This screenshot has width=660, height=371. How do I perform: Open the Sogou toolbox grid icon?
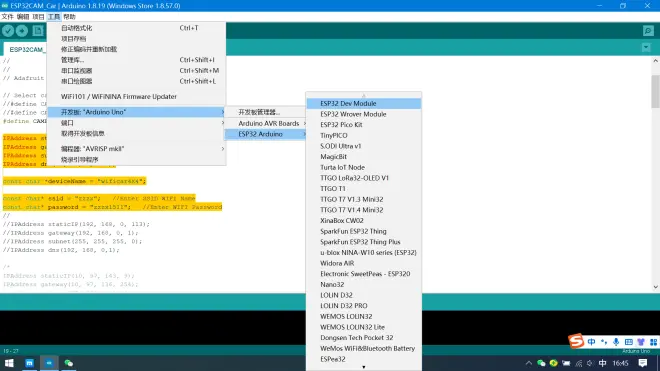point(653,342)
